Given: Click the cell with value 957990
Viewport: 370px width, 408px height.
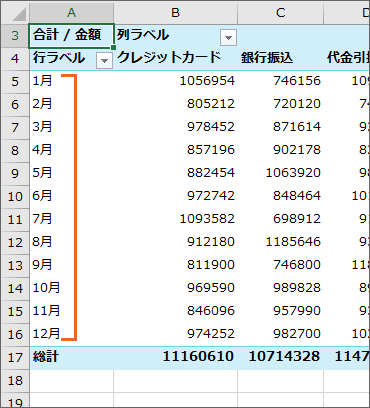Looking at the screenshot, I should click(x=280, y=312).
